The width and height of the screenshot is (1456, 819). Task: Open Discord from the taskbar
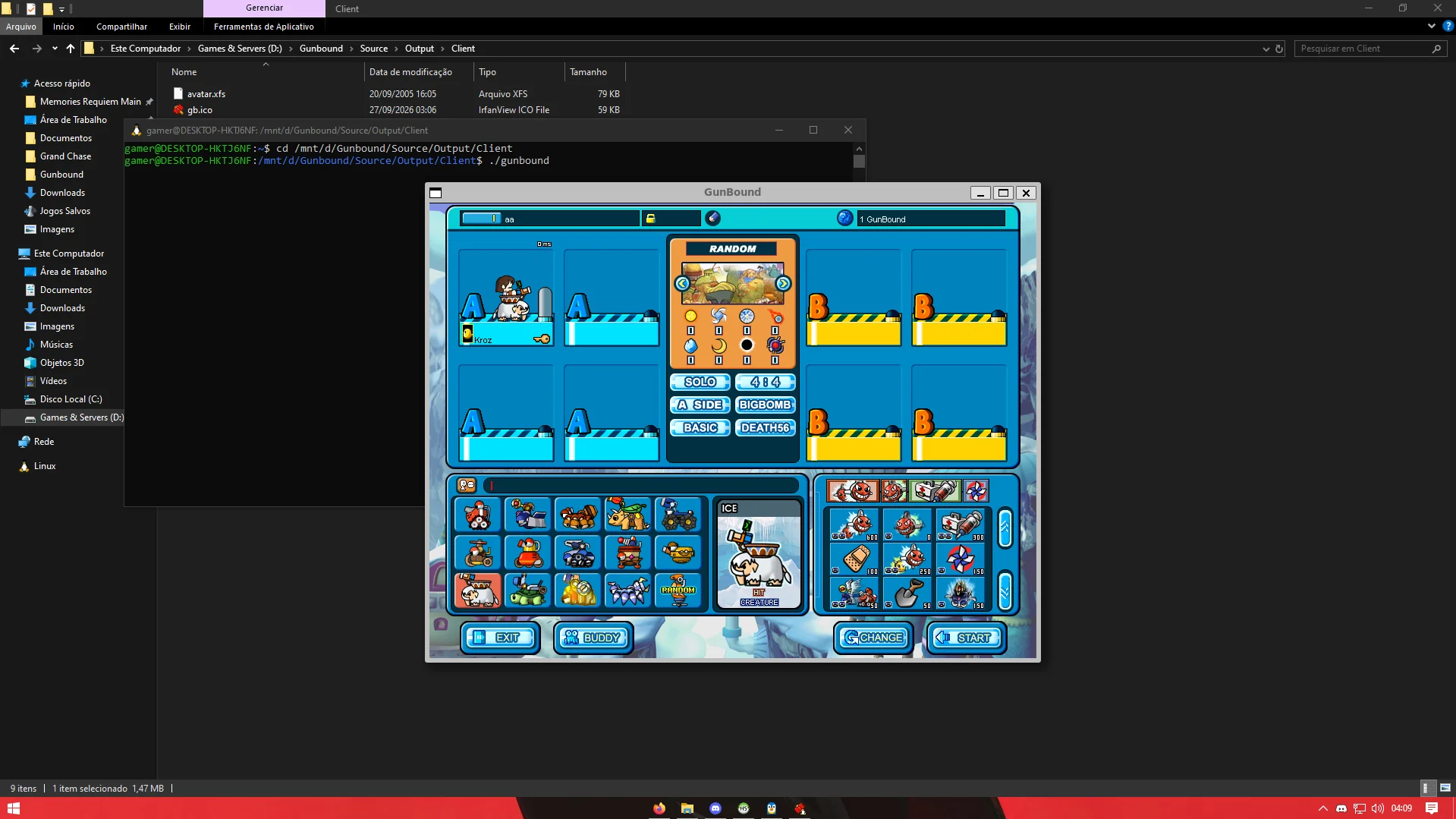point(715,808)
